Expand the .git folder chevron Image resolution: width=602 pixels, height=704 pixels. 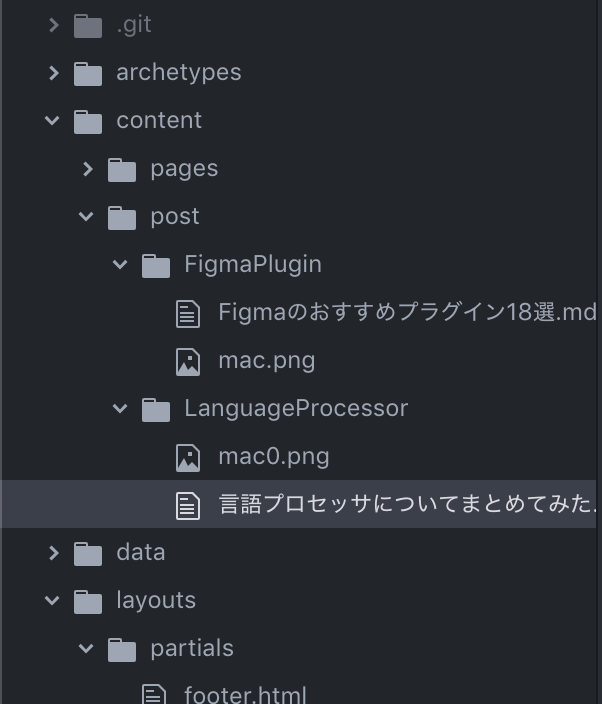click(54, 25)
